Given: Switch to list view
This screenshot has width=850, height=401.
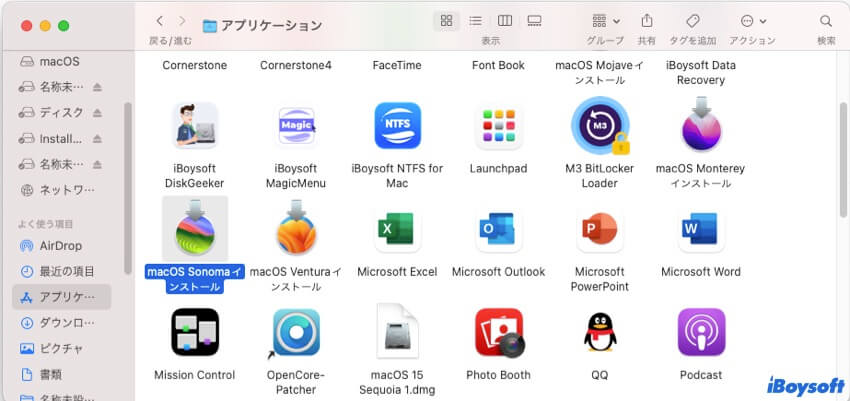Looking at the screenshot, I should coord(475,21).
